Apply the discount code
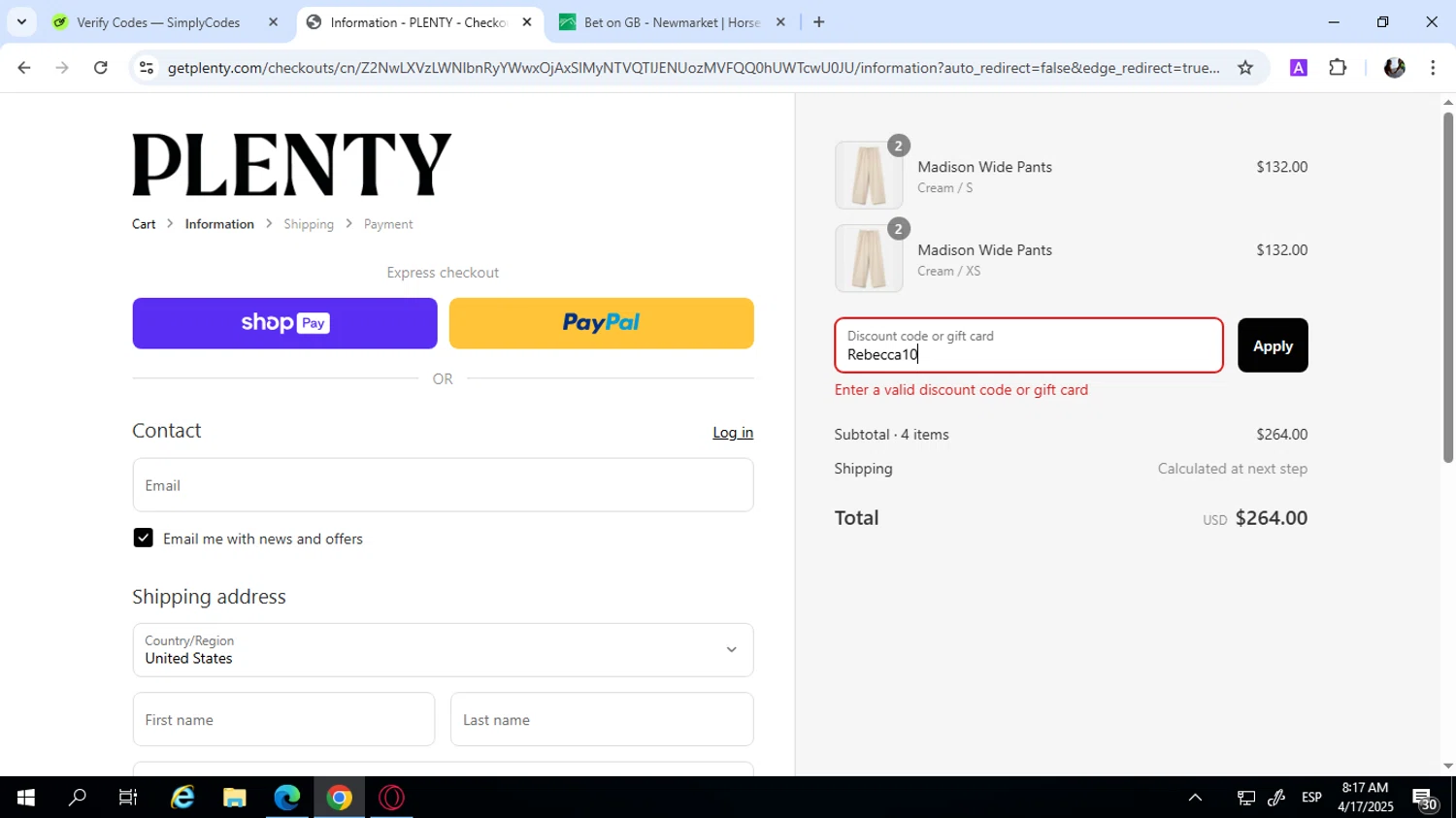The image size is (1456, 818). click(1273, 345)
